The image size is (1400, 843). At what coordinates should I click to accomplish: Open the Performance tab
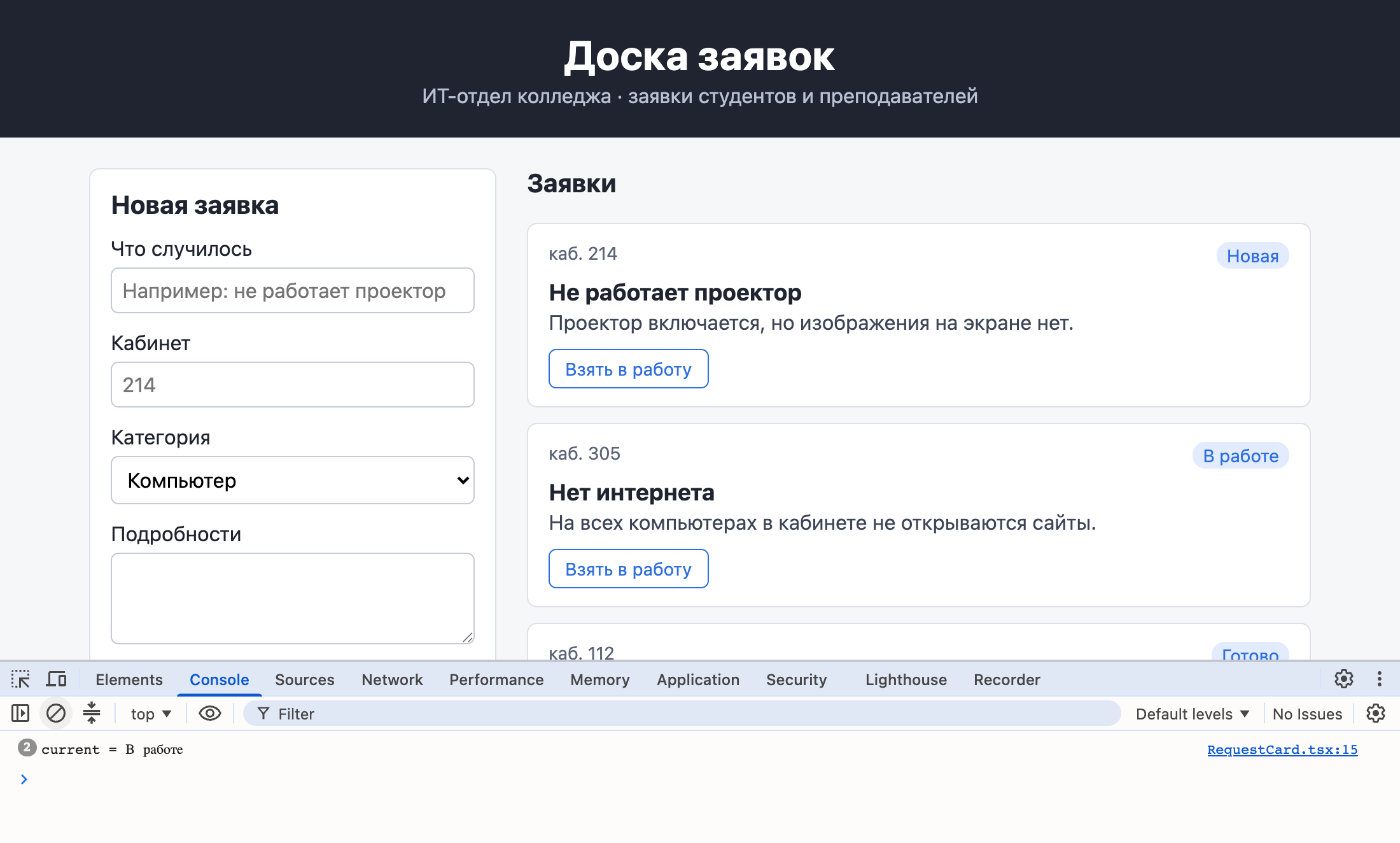click(x=496, y=679)
